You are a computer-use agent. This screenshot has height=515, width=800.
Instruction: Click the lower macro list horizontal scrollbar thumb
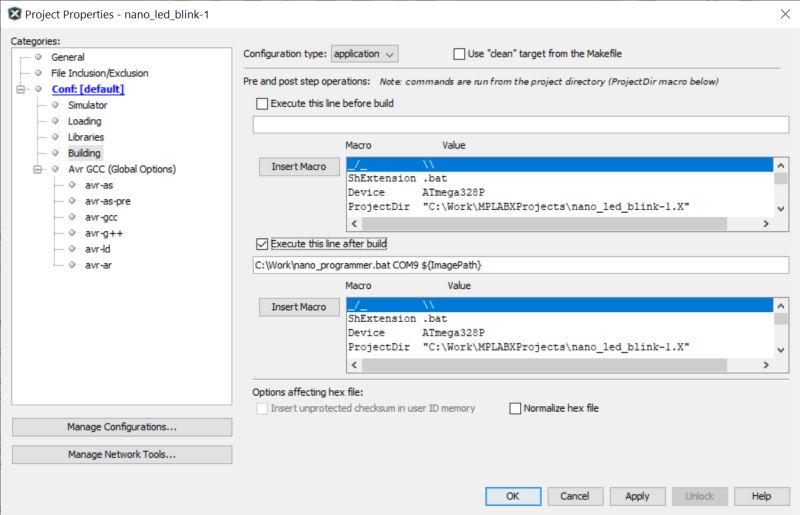point(544,365)
